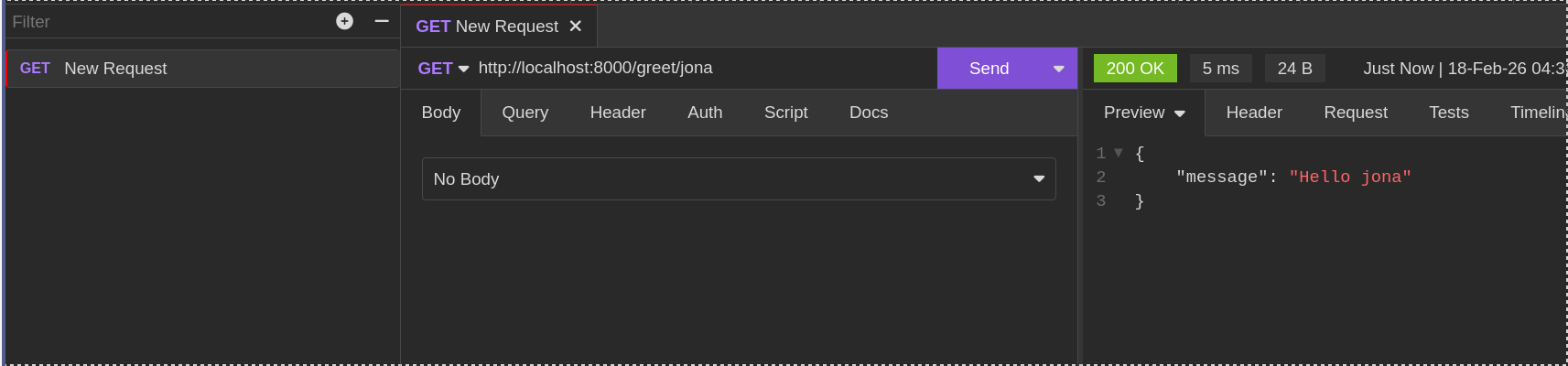Collapse the JSON response fold arrow
1568x366 pixels.
[1119, 153]
